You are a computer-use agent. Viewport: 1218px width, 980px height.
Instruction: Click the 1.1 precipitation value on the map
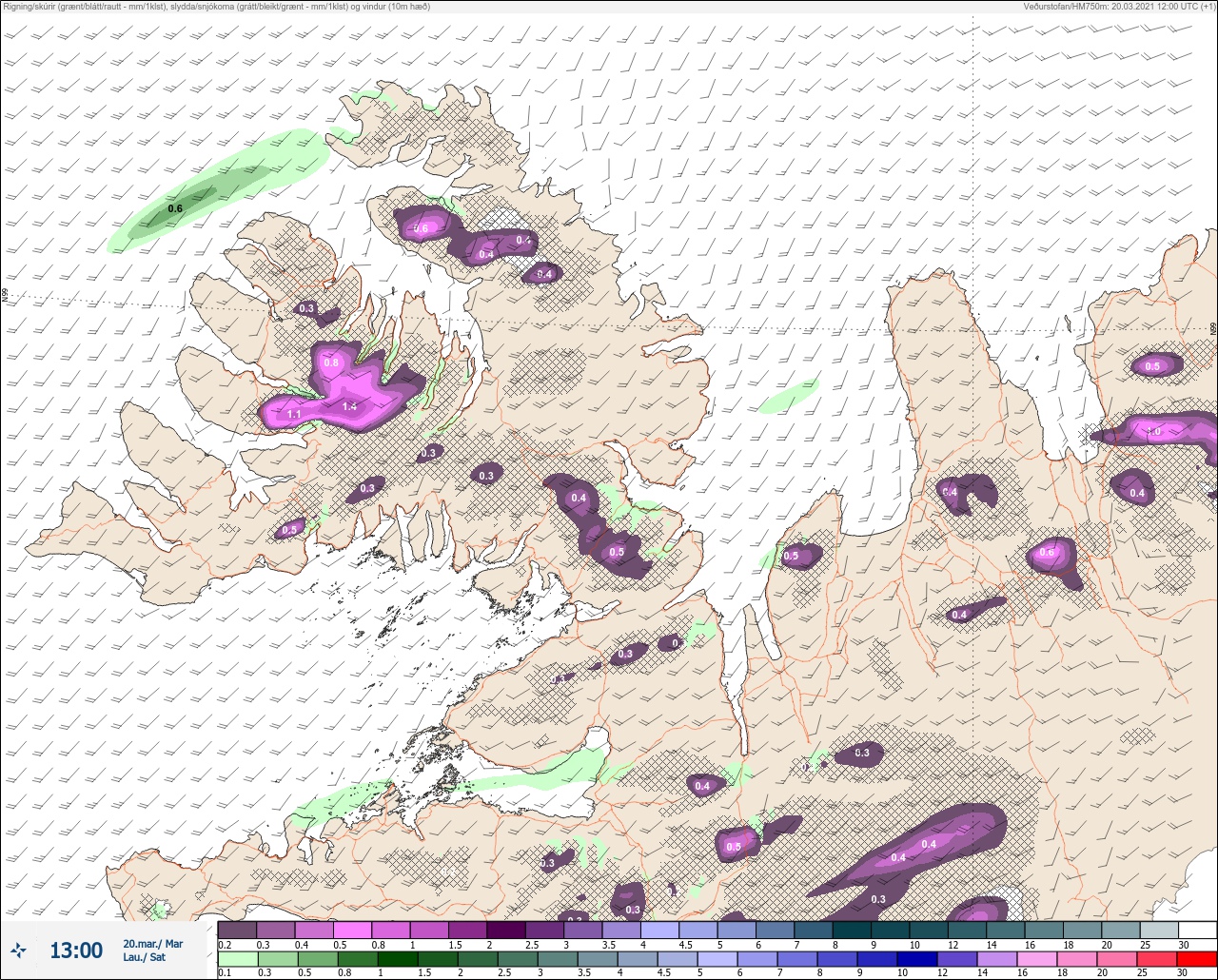[294, 415]
